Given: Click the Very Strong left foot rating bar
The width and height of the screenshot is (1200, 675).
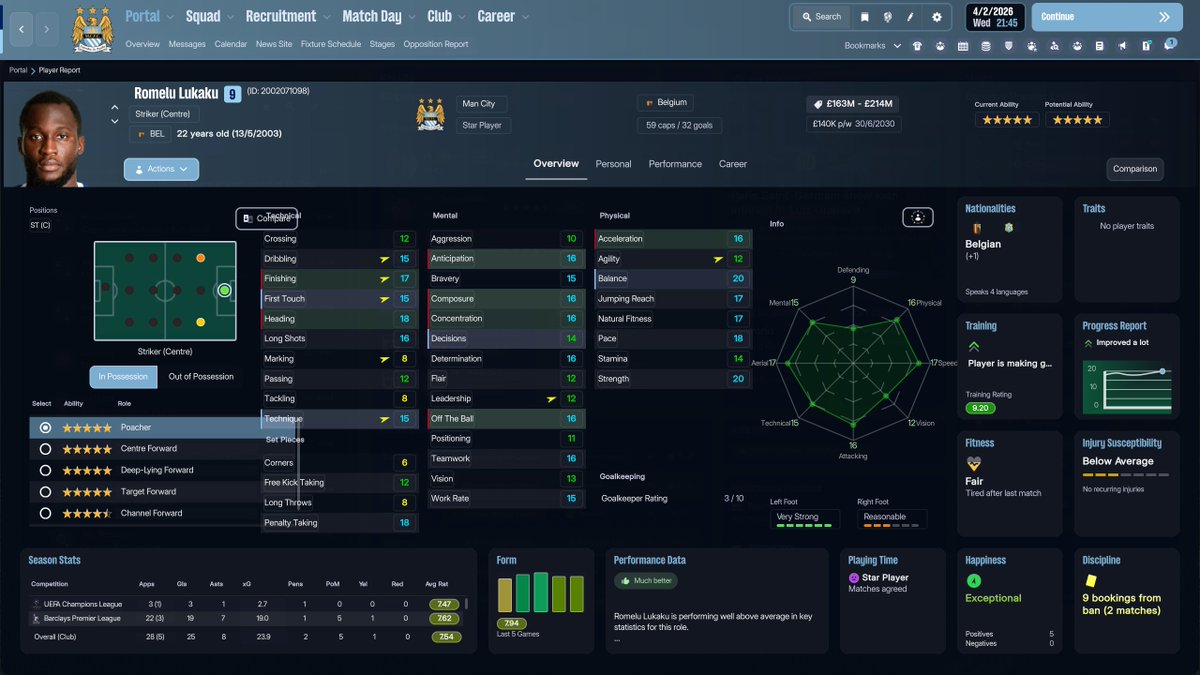Looking at the screenshot, I should tap(804, 525).
